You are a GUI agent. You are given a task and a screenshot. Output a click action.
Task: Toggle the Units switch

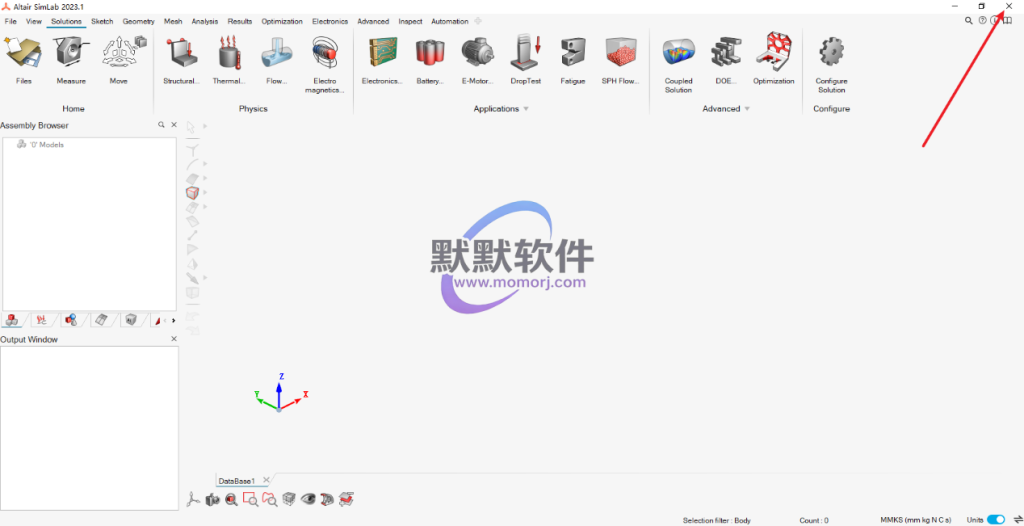tap(995, 520)
